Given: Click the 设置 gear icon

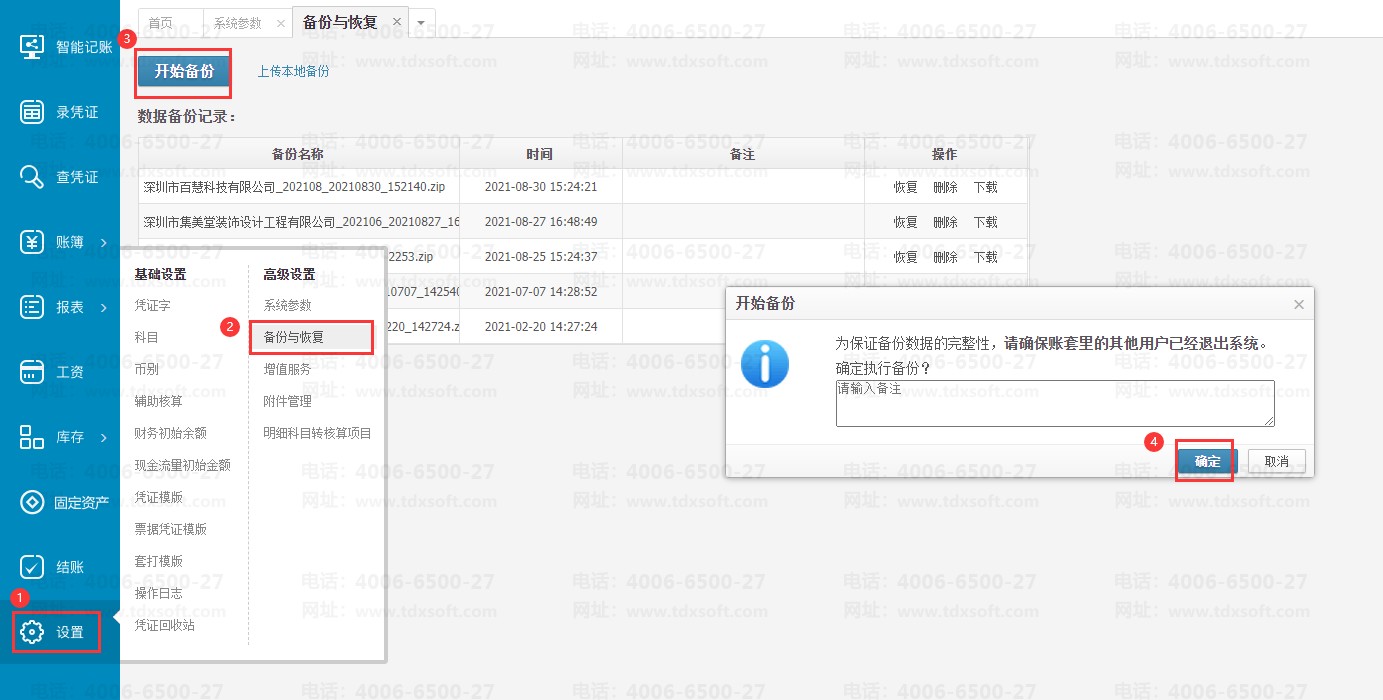Looking at the screenshot, I should (32, 632).
